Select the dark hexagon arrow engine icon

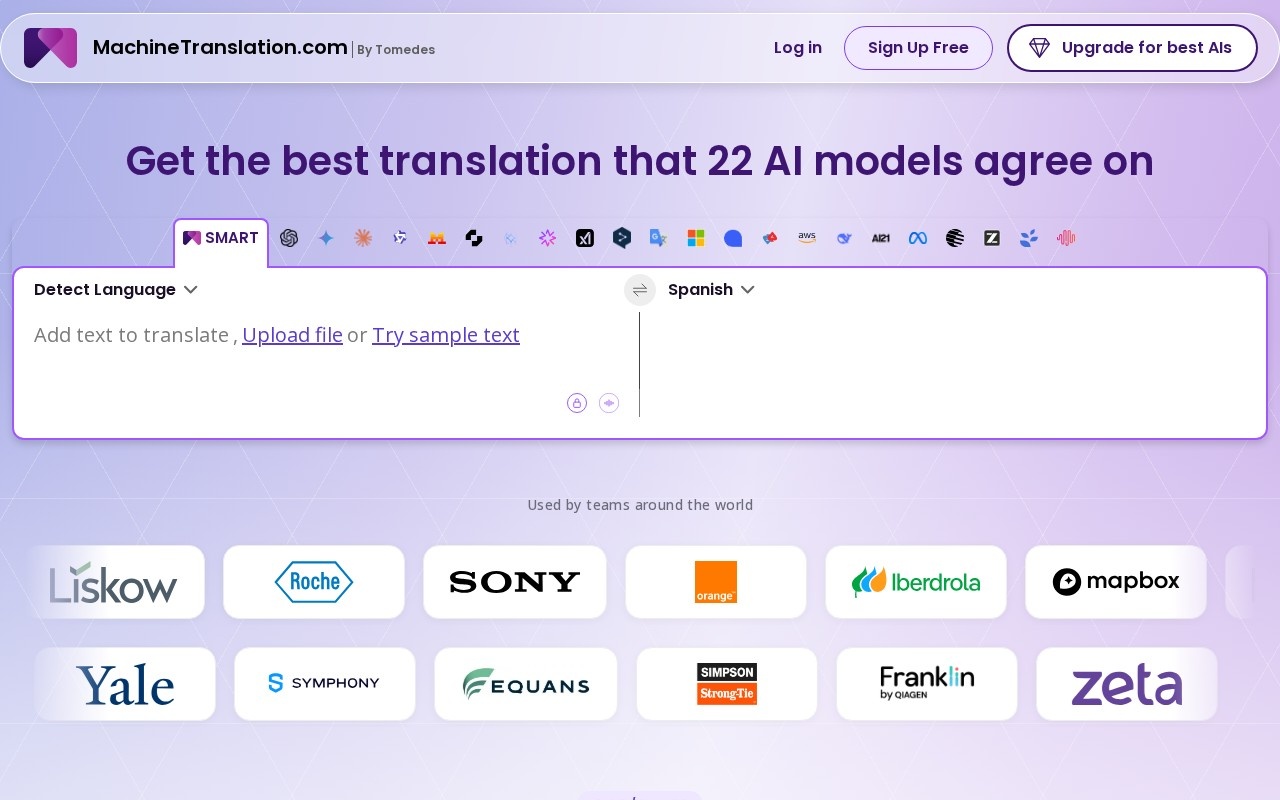point(622,238)
